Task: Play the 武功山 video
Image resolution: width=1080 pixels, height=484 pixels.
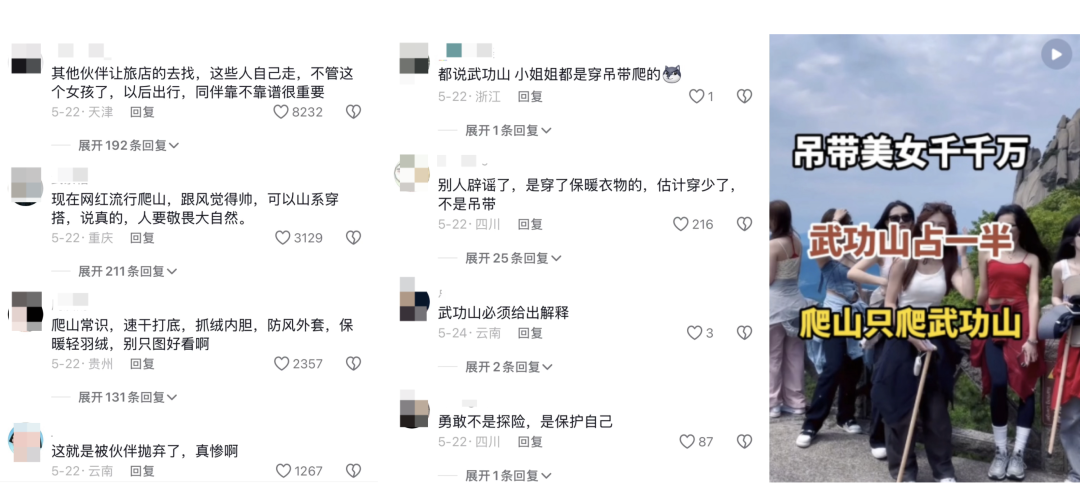Action: tap(1055, 54)
